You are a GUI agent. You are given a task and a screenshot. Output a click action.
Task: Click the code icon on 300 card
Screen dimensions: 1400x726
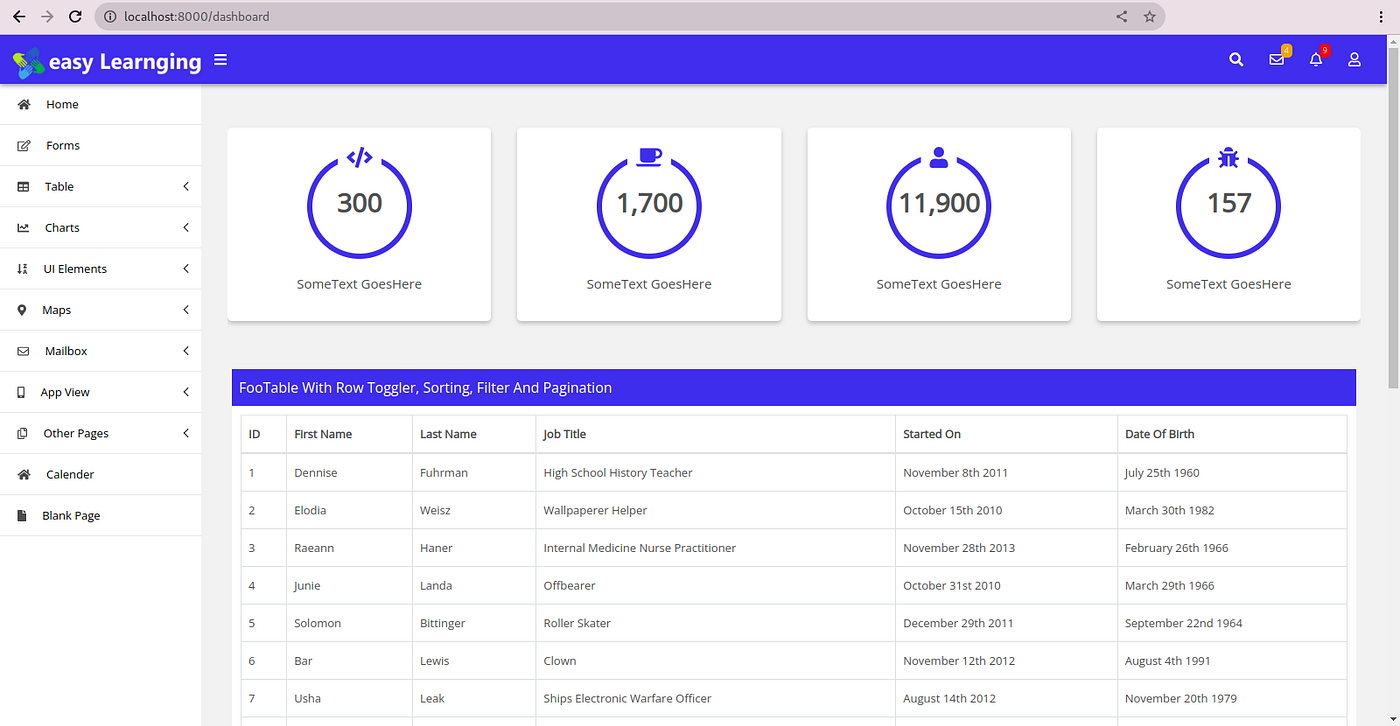click(x=359, y=157)
